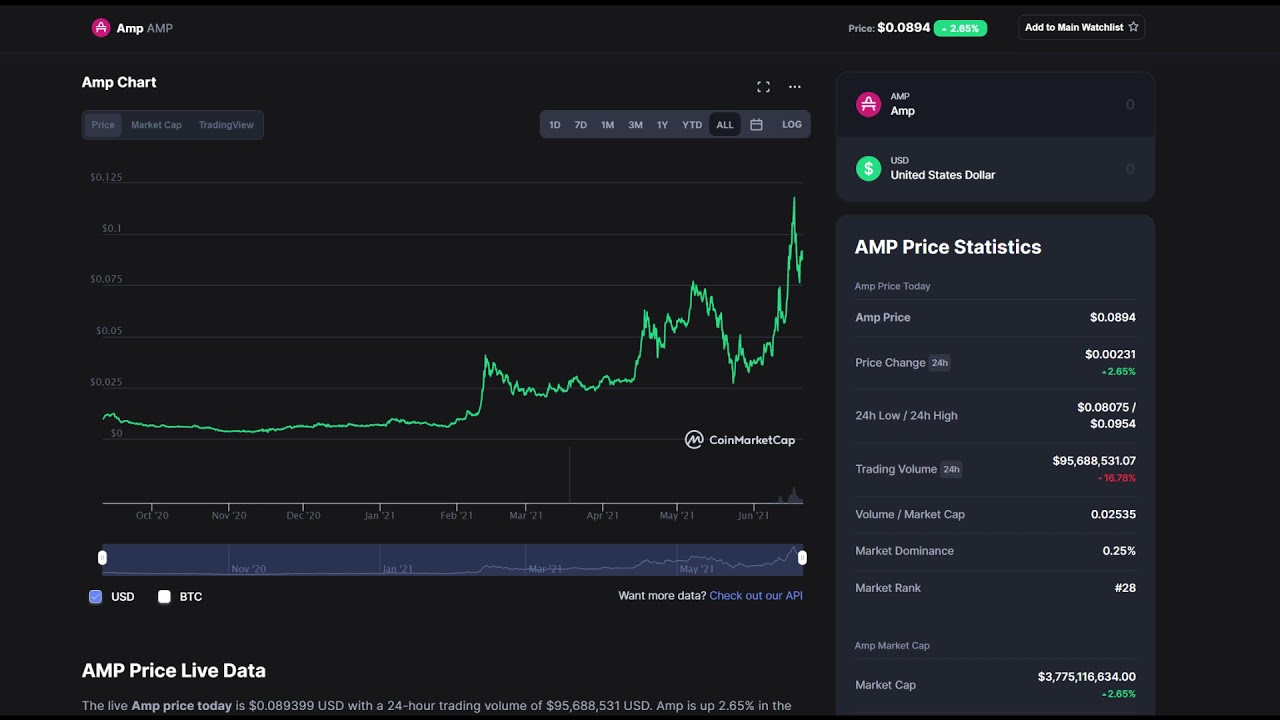Switch to the TradingView tab
The image size is (1280, 720).
226,125
